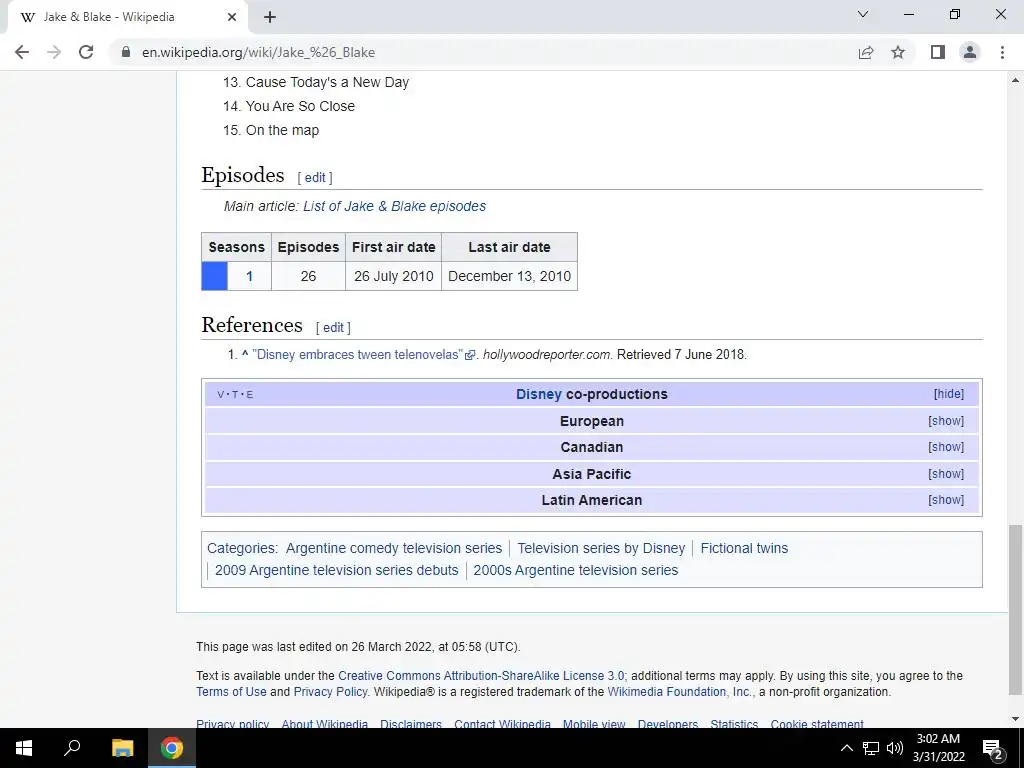Screen dimensions: 1024x768
Task: Show the European group
Action: [946, 421]
